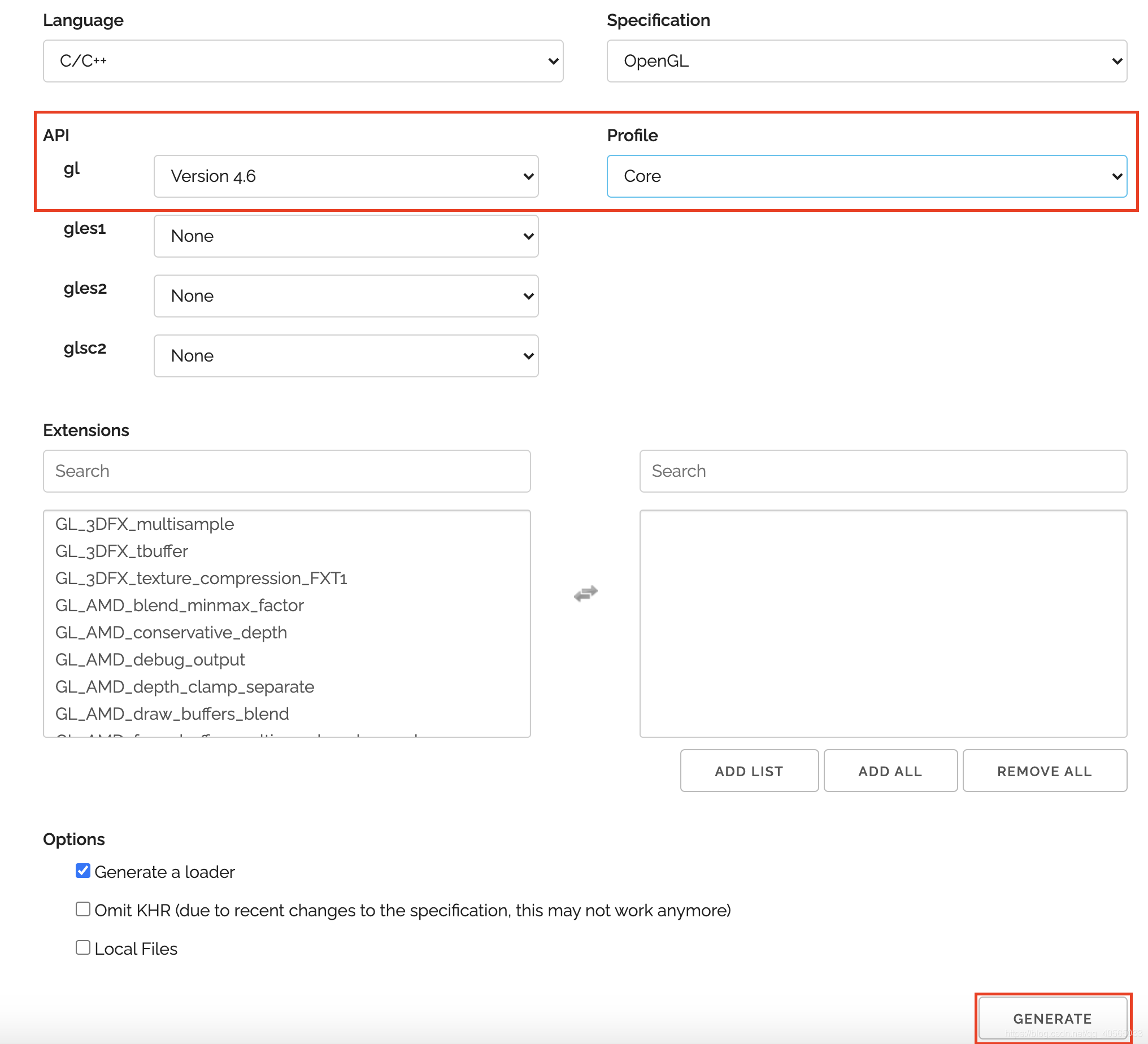Click the left extensions Search field
The width and height of the screenshot is (1148, 1044).
coord(286,471)
